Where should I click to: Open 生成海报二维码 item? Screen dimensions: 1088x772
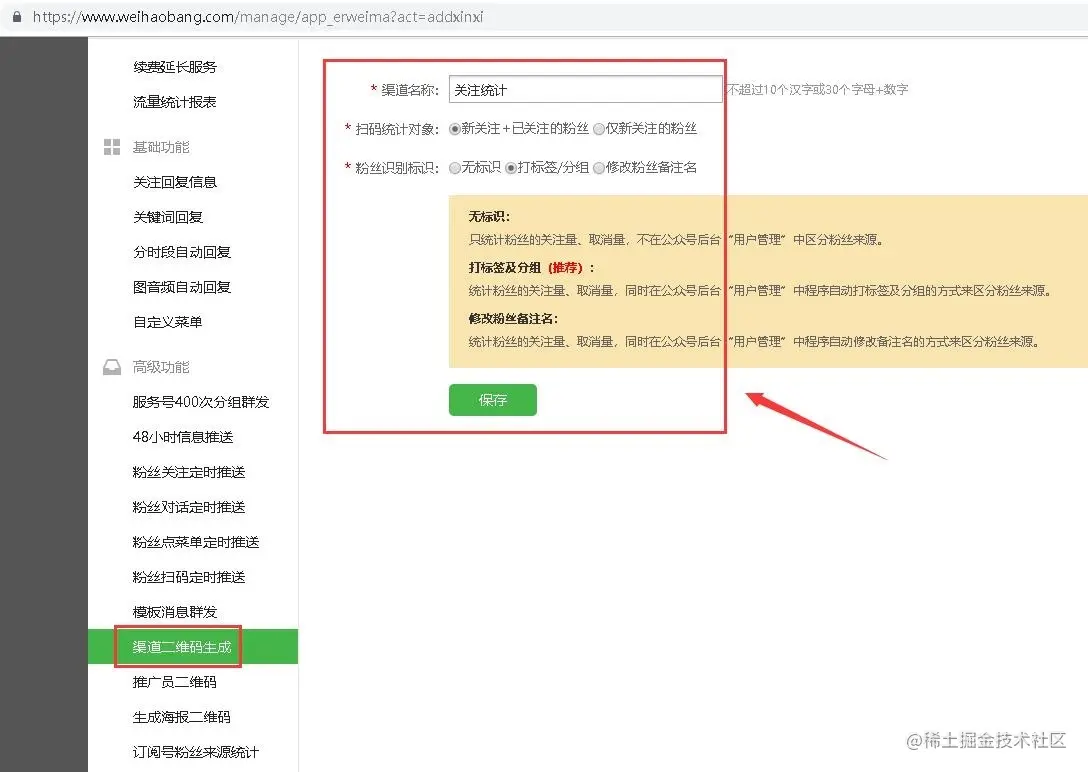point(182,717)
